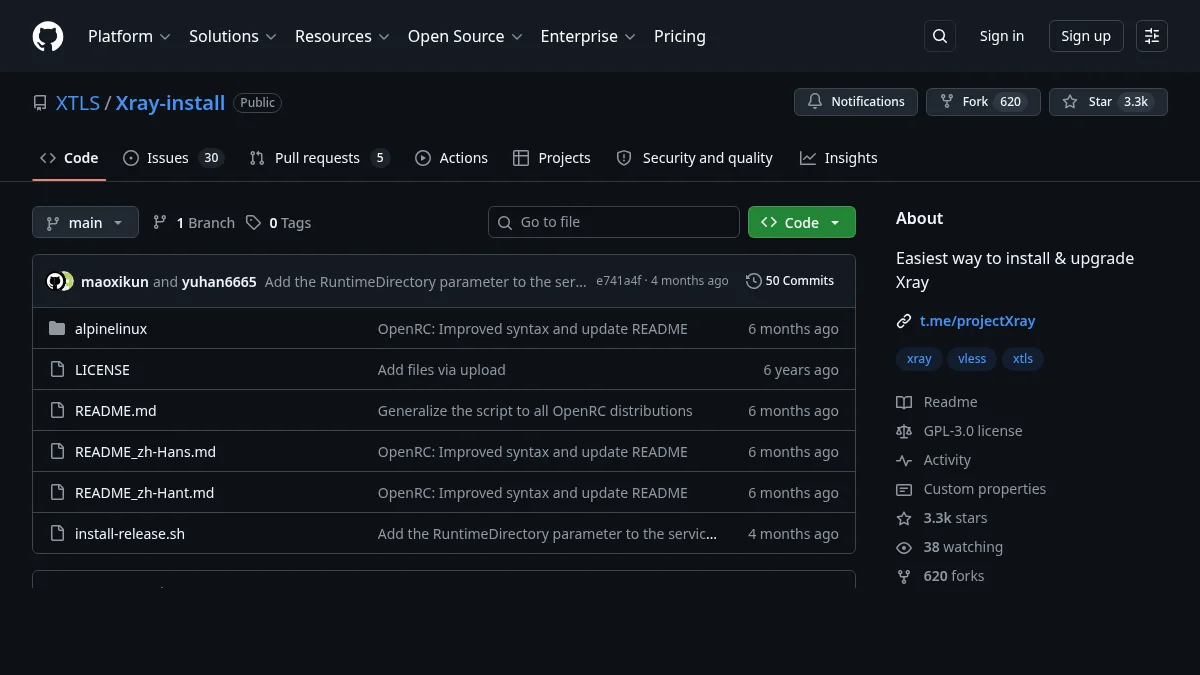This screenshot has height=675, width=1200.
Task: Open the 1 Branch link
Action: [x=194, y=222]
